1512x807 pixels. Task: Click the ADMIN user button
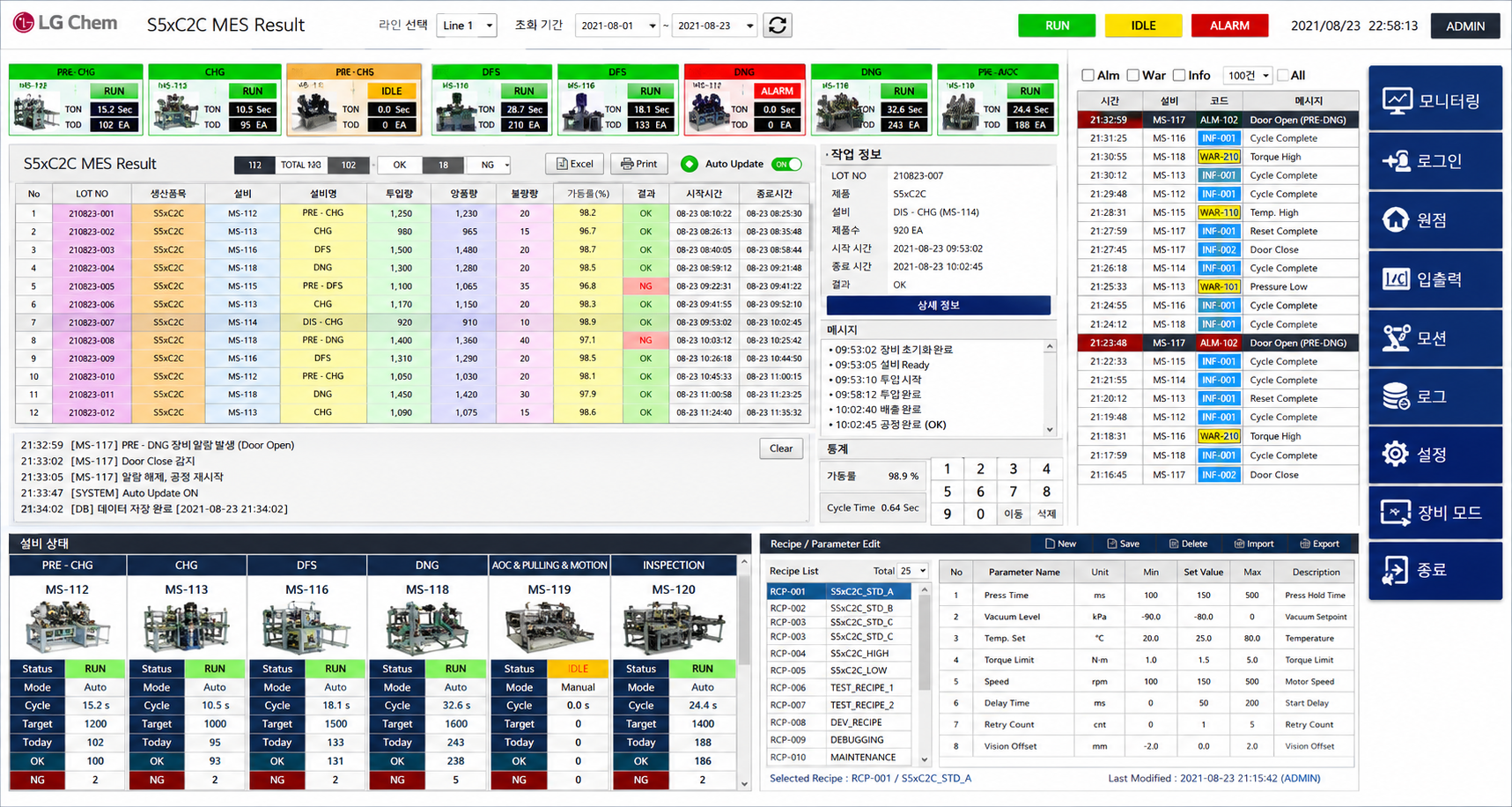click(x=1465, y=26)
